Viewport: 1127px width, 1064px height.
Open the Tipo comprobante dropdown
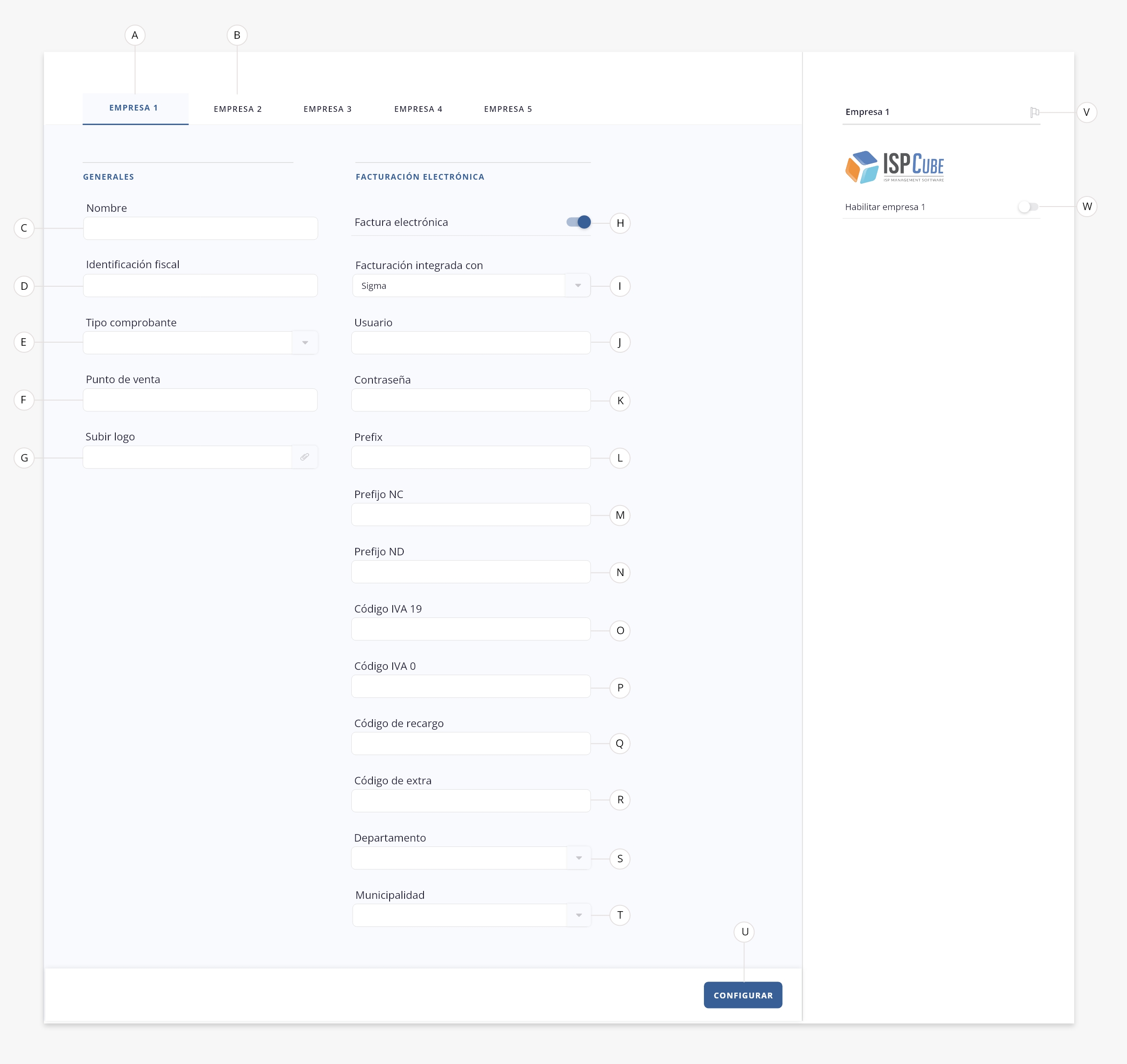(x=305, y=343)
